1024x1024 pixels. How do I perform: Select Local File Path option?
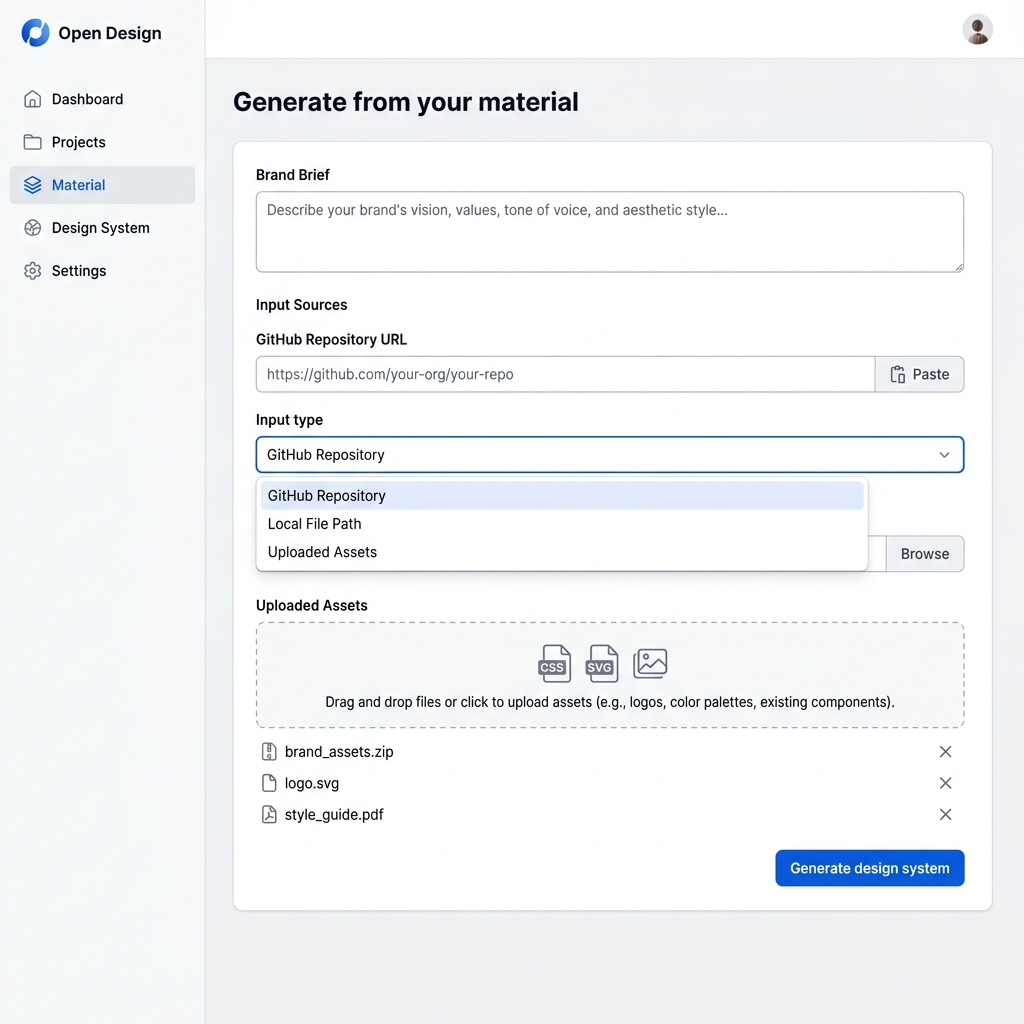562,524
